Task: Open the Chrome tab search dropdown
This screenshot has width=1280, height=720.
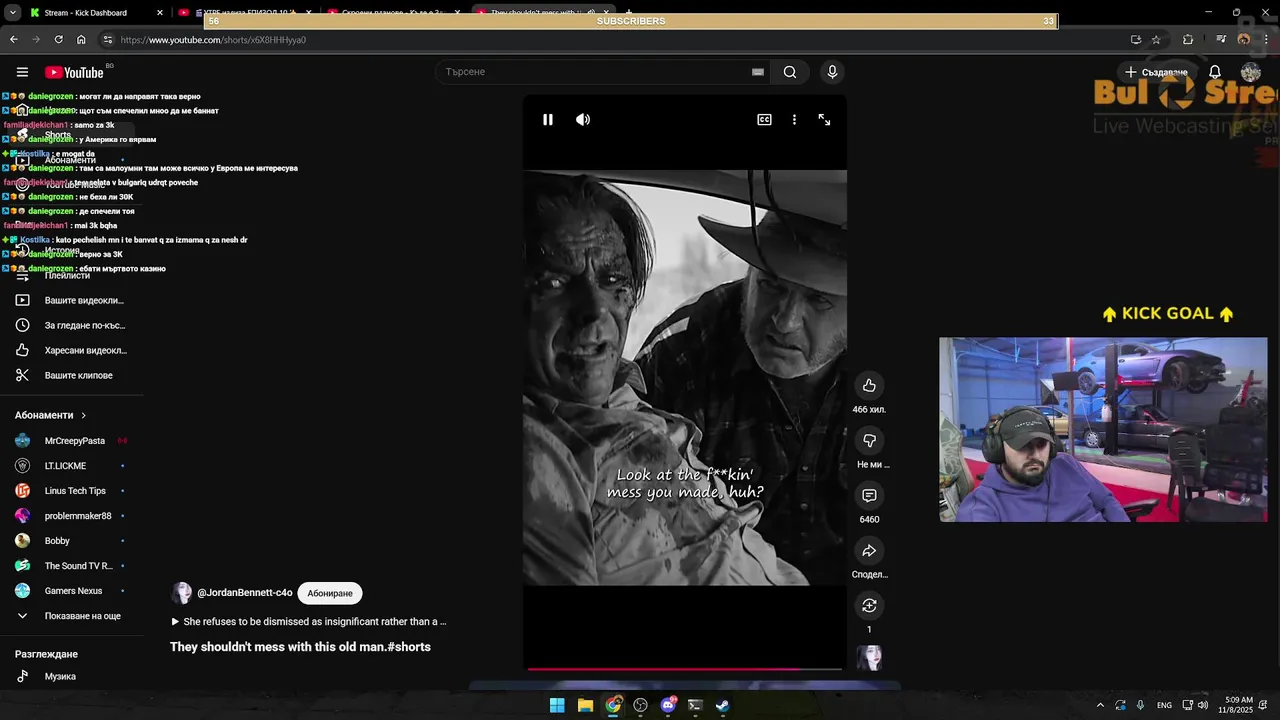Action: [12, 13]
